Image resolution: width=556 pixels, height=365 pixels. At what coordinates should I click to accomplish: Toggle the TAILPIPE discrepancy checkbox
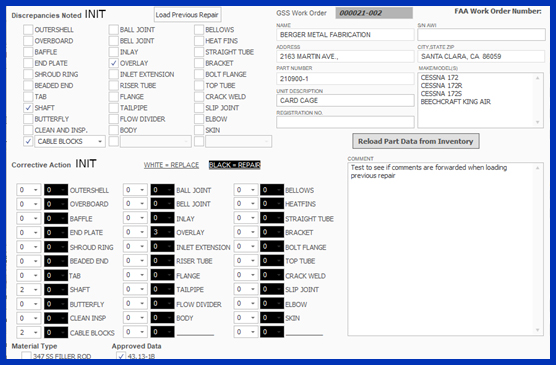point(113,108)
